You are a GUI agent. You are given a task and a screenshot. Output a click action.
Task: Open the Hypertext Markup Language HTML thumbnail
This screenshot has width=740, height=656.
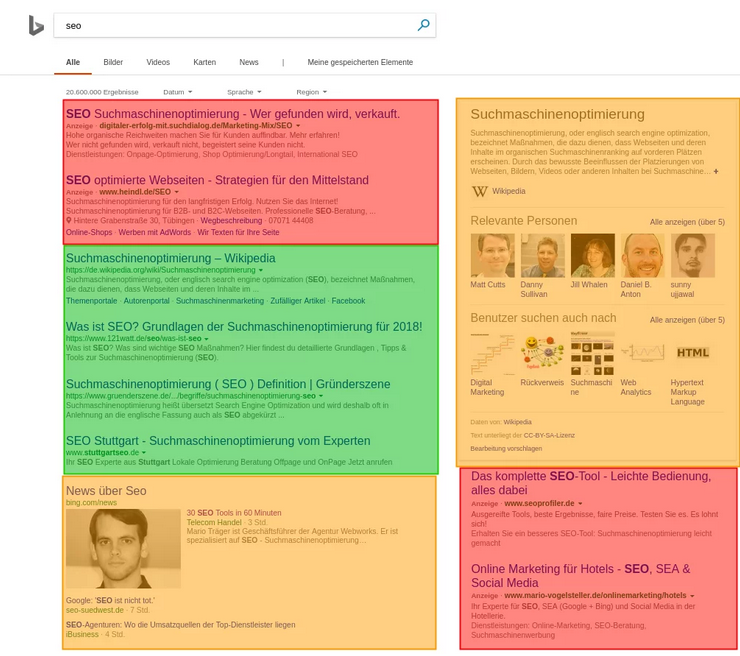point(693,353)
